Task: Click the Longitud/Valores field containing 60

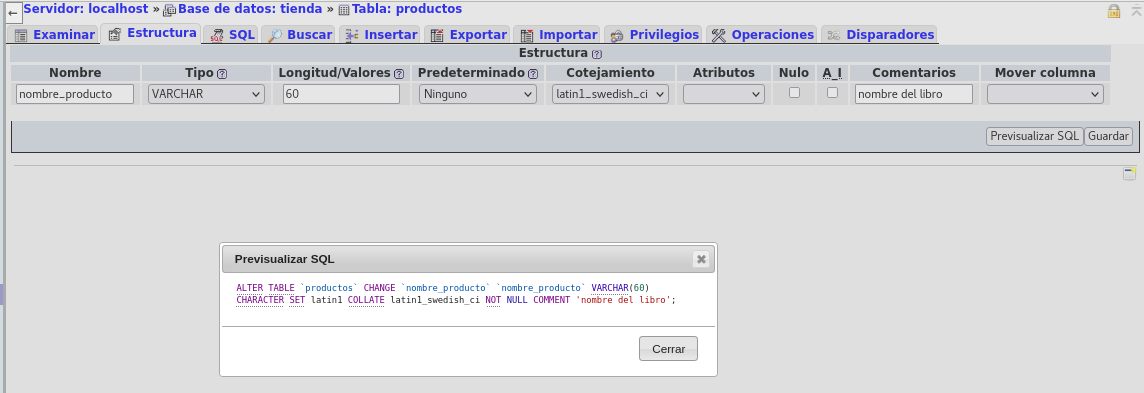Action: pos(341,94)
